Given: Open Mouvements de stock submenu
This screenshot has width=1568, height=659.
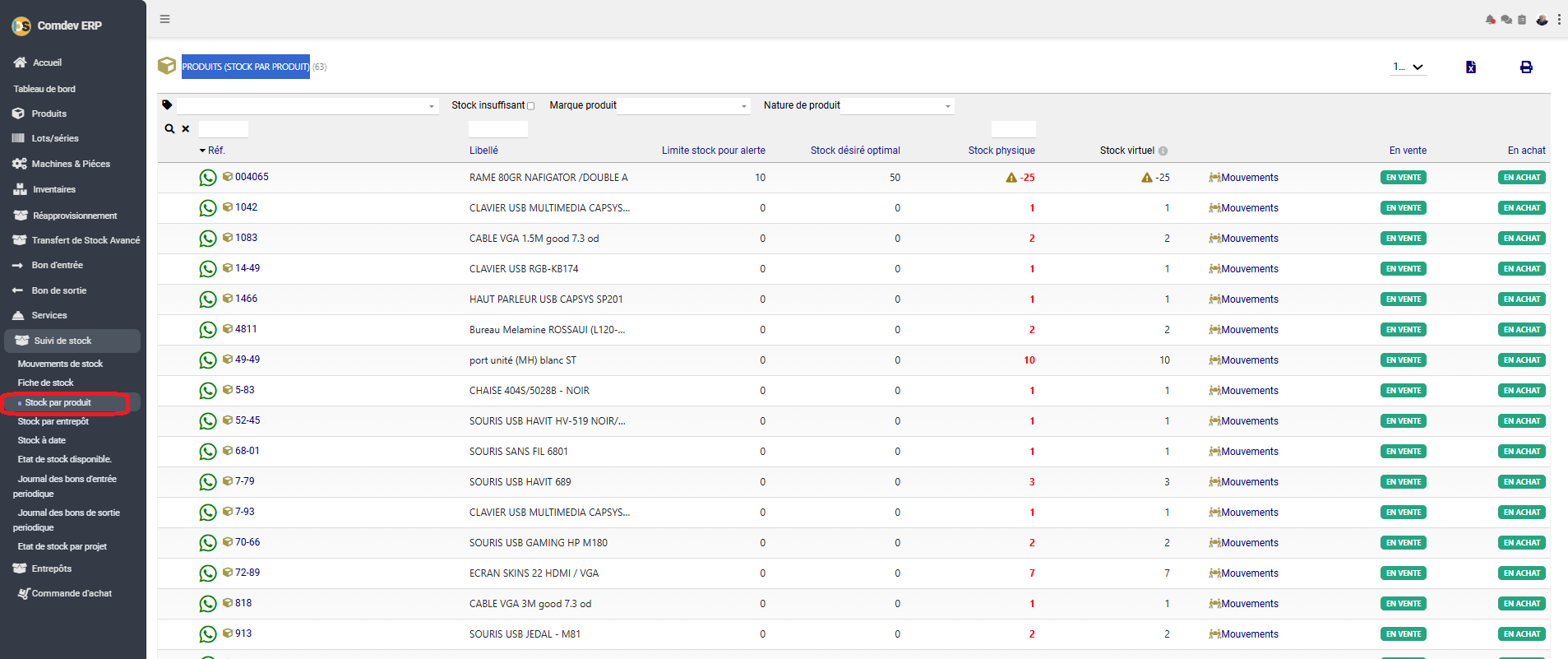Looking at the screenshot, I should (60, 364).
